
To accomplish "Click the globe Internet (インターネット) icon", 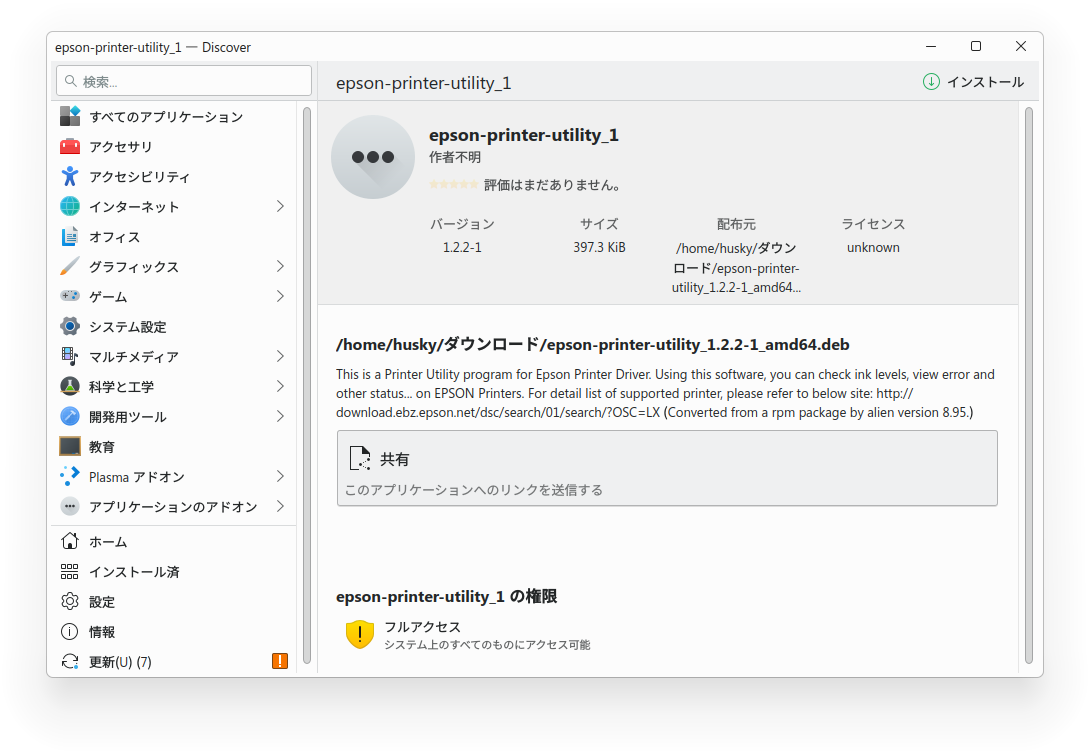I will click(70, 206).
